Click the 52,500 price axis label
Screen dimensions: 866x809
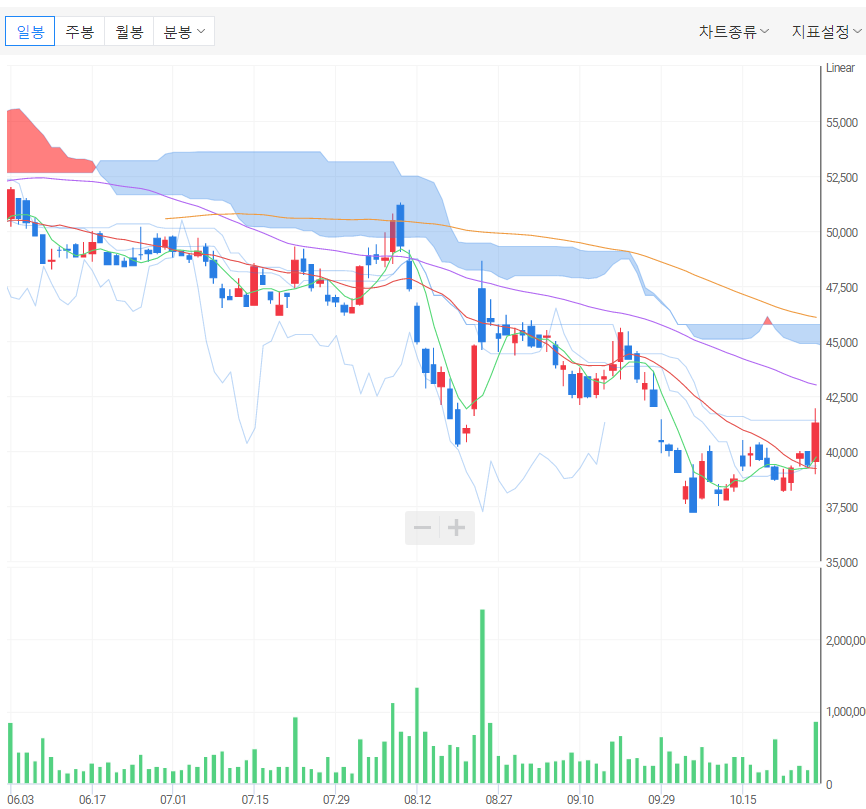click(842, 178)
